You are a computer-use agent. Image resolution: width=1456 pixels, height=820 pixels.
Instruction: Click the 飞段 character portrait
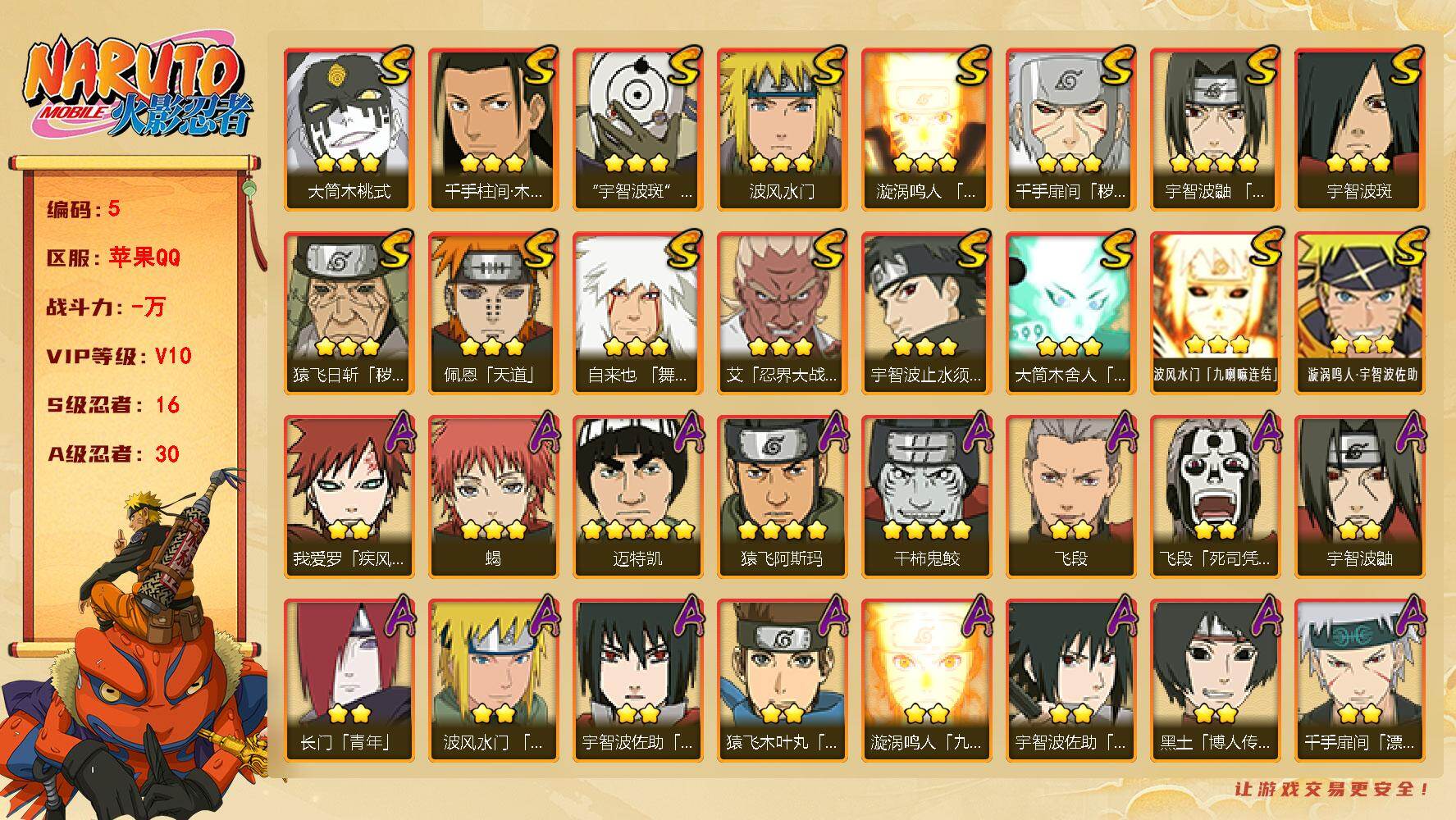[1070, 496]
